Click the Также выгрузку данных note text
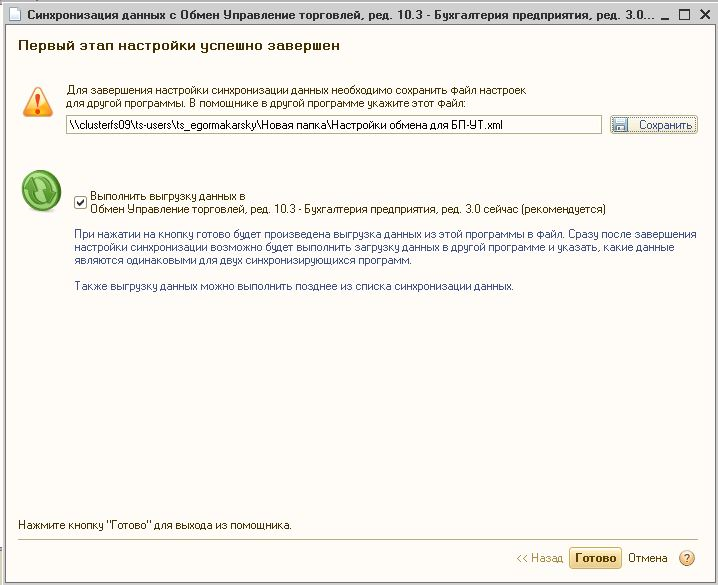The height and width of the screenshot is (585, 718). point(294,286)
